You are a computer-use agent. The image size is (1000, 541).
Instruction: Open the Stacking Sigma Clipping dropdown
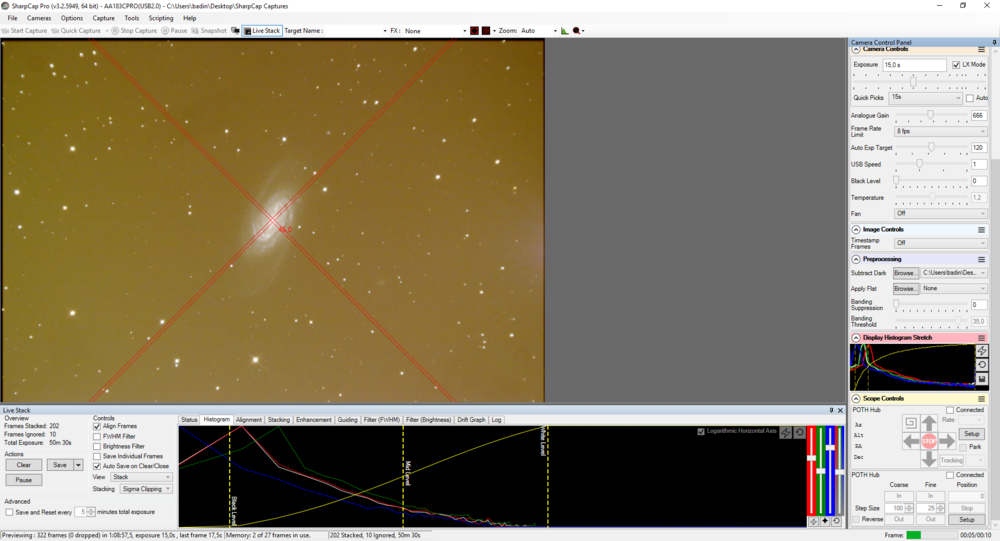pos(146,489)
